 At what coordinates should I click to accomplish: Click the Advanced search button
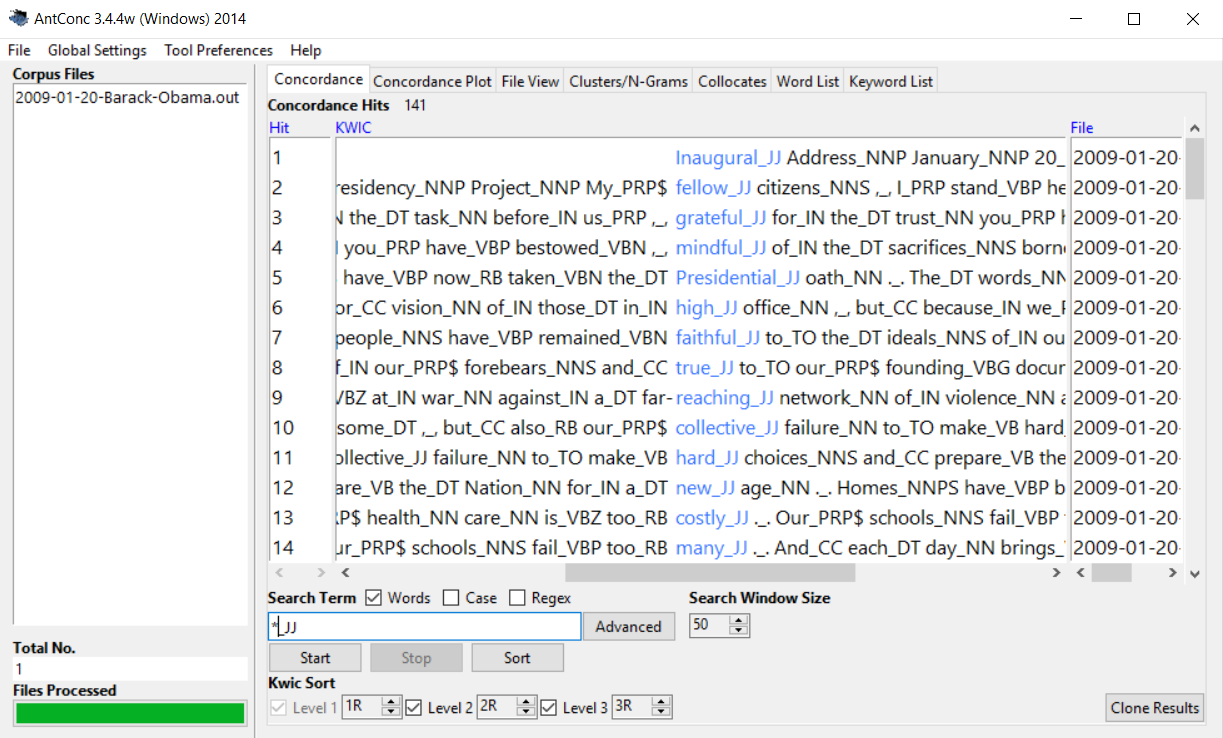click(x=628, y=627)
